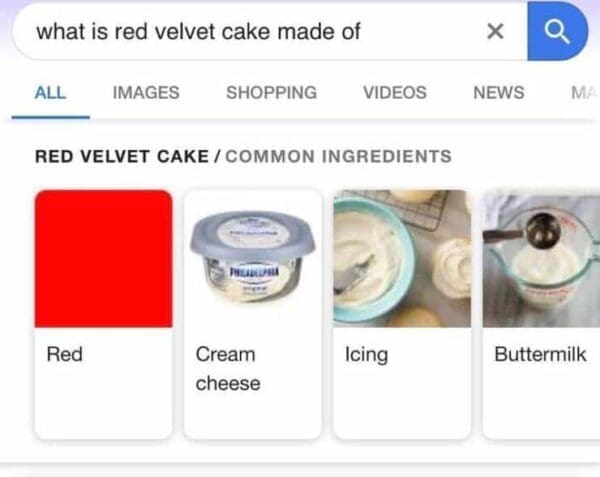Switch to the ALL tab
This screenshot has height=477, width=600.
point(50,92)
